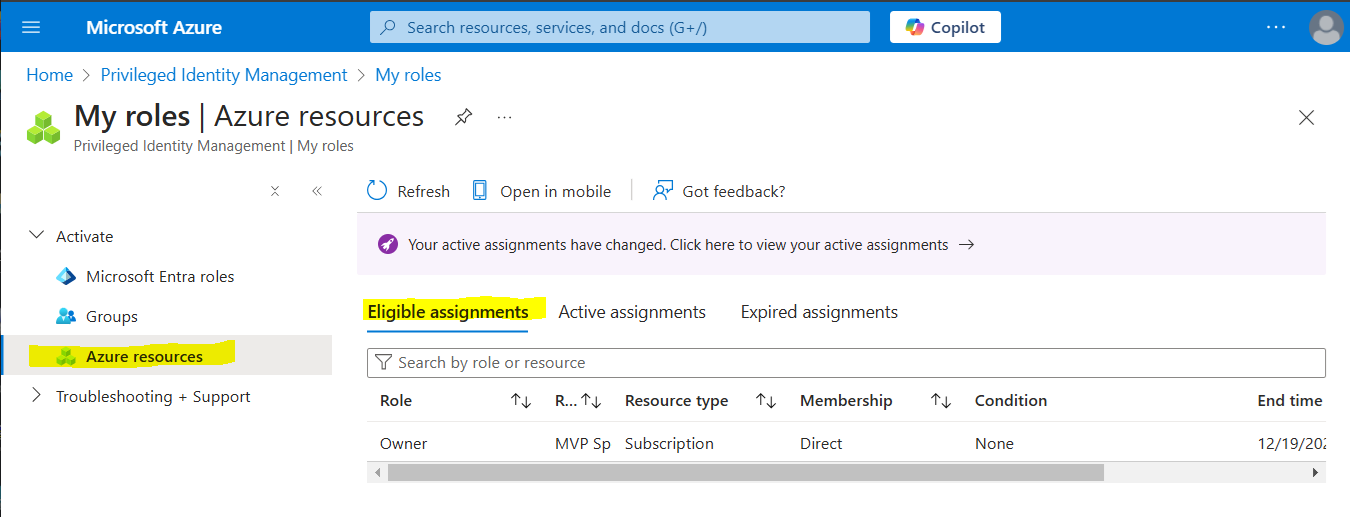Open My roles breadcrumb link
The height and width of the screenshot is (517, 1350).
coord(408,75)
